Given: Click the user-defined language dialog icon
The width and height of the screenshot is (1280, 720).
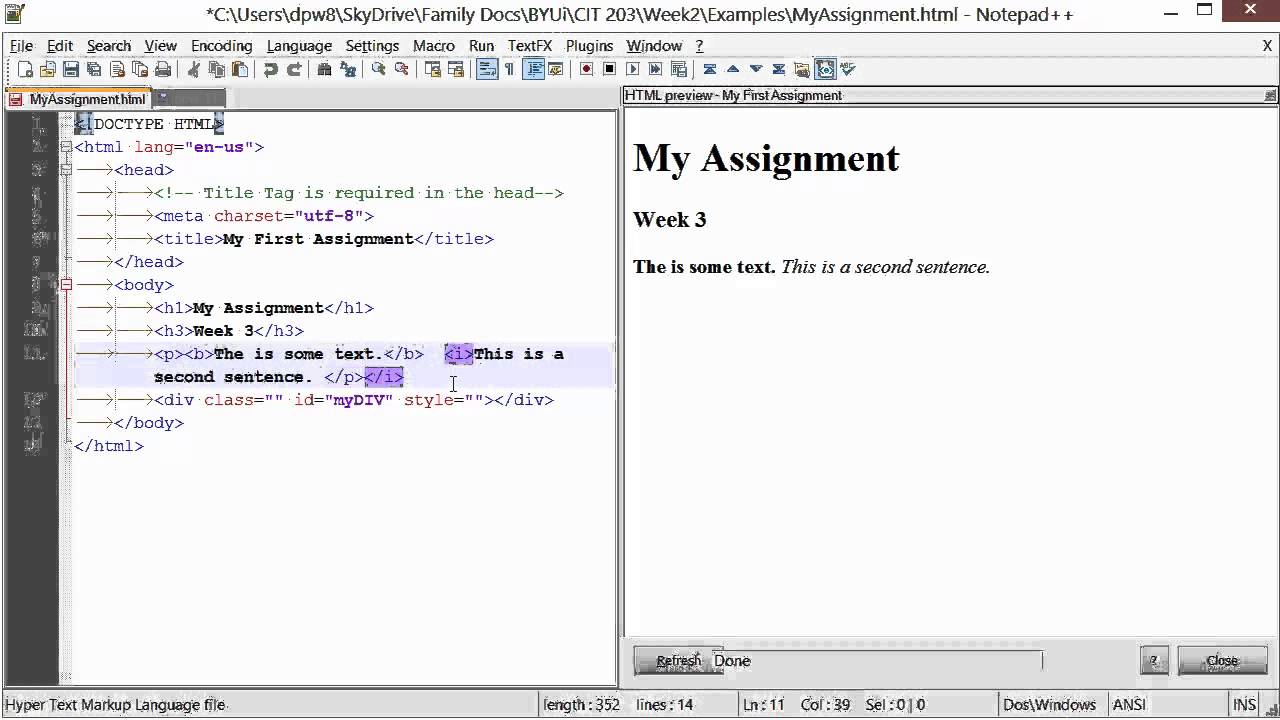Looking at the screenshot, I should click(x=556, y=69).
